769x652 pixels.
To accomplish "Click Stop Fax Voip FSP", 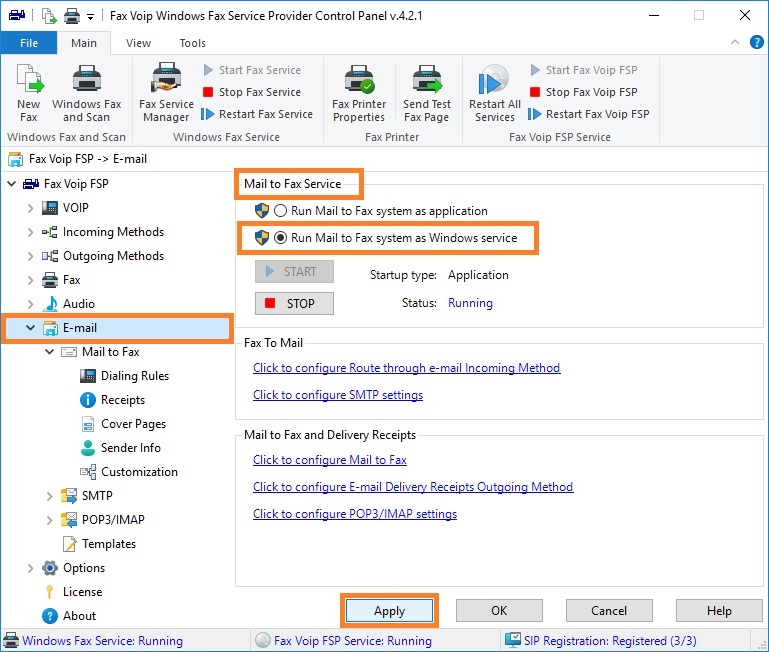I will pos(584,92).
